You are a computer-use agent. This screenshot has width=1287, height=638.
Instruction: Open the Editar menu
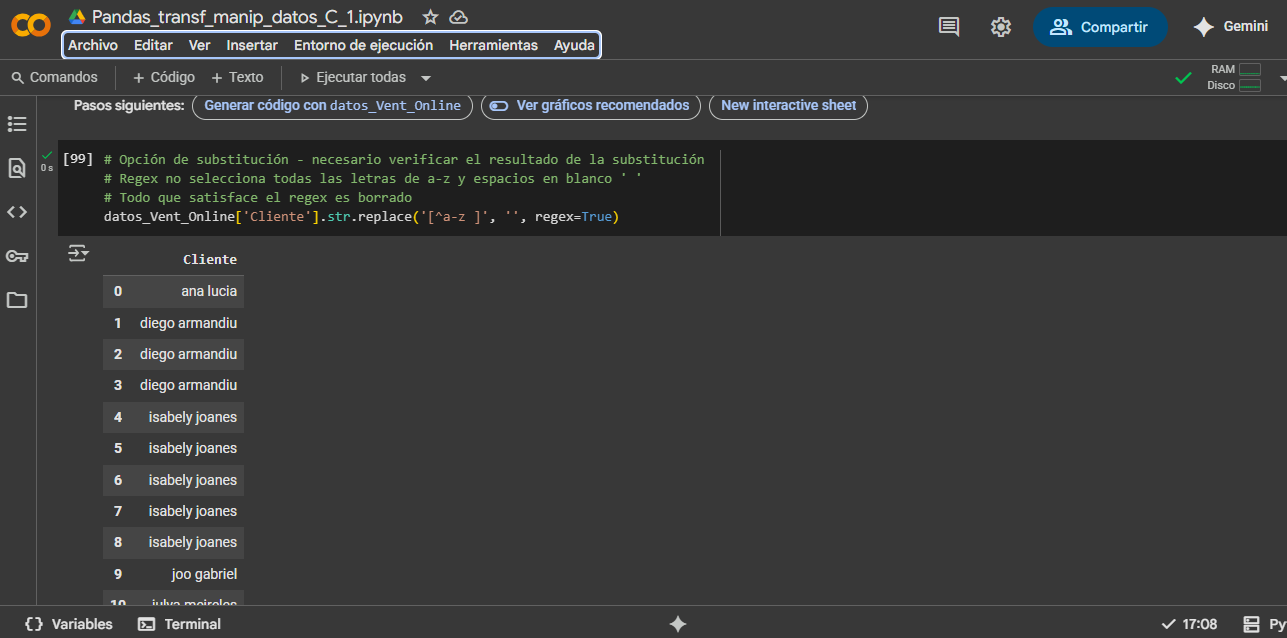click(153, 45)
